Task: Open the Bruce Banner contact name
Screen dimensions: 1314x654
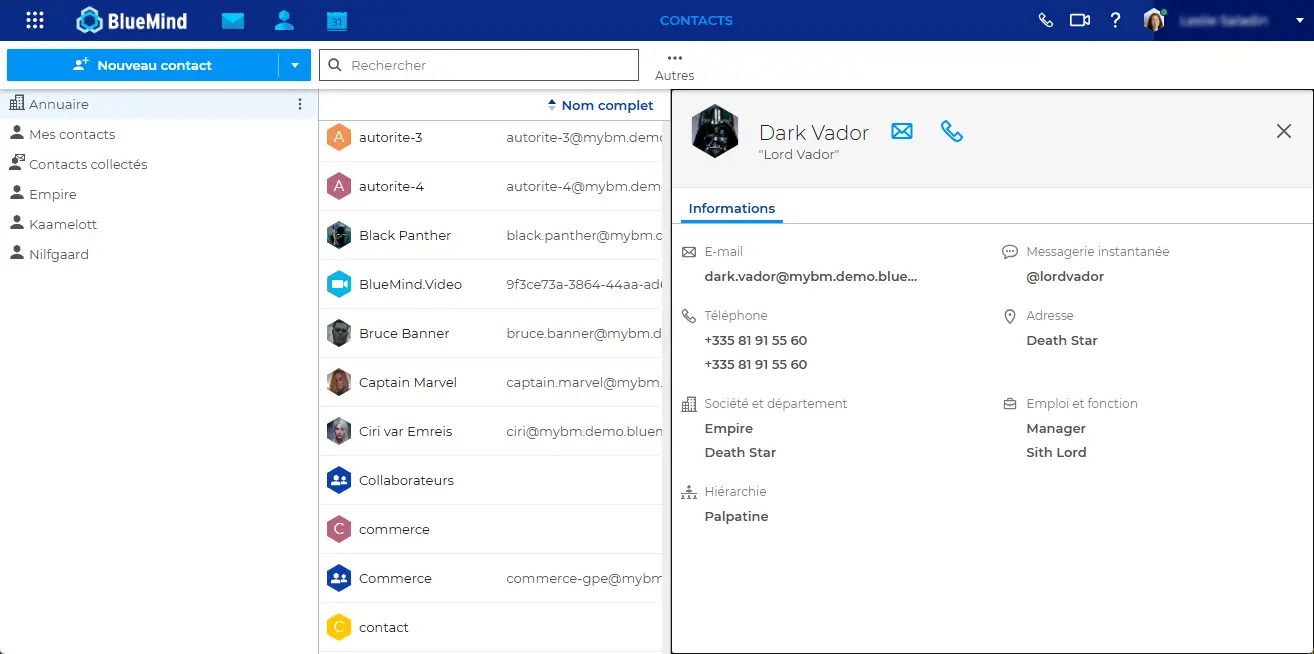Action: pyautogui.click(x=404, y=333)
